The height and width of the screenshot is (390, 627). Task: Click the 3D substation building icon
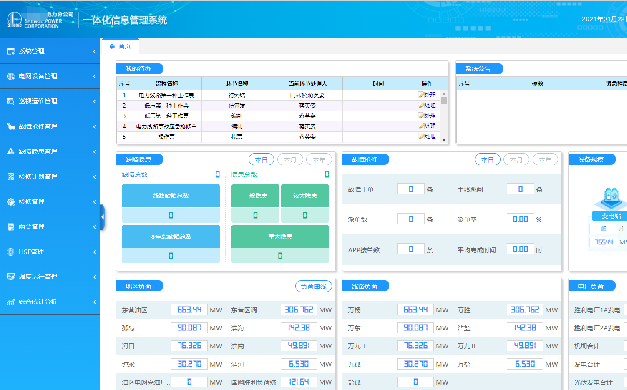click(x=611, y=199)
